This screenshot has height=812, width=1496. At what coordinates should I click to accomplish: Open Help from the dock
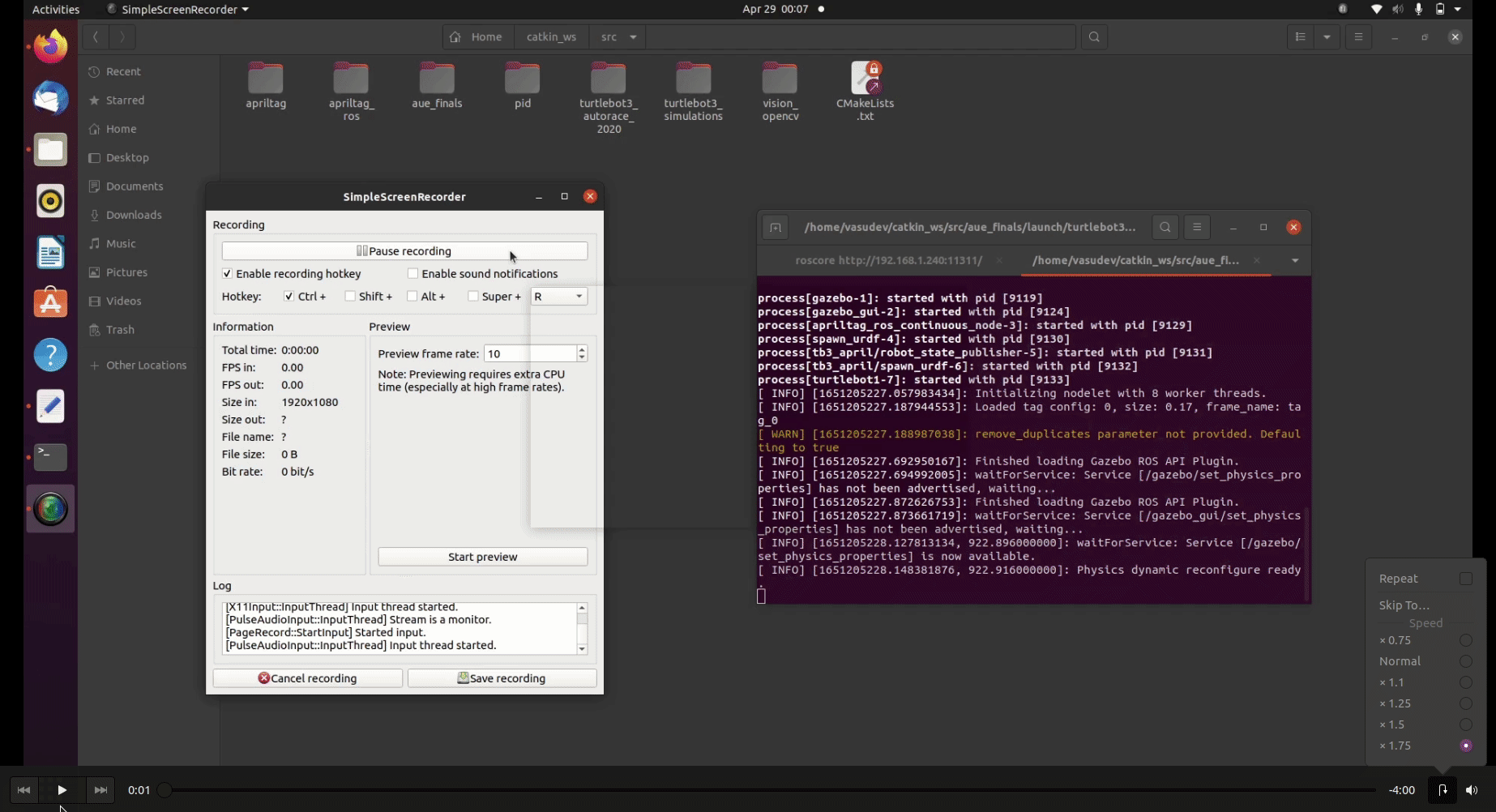(x=50, y=355)
